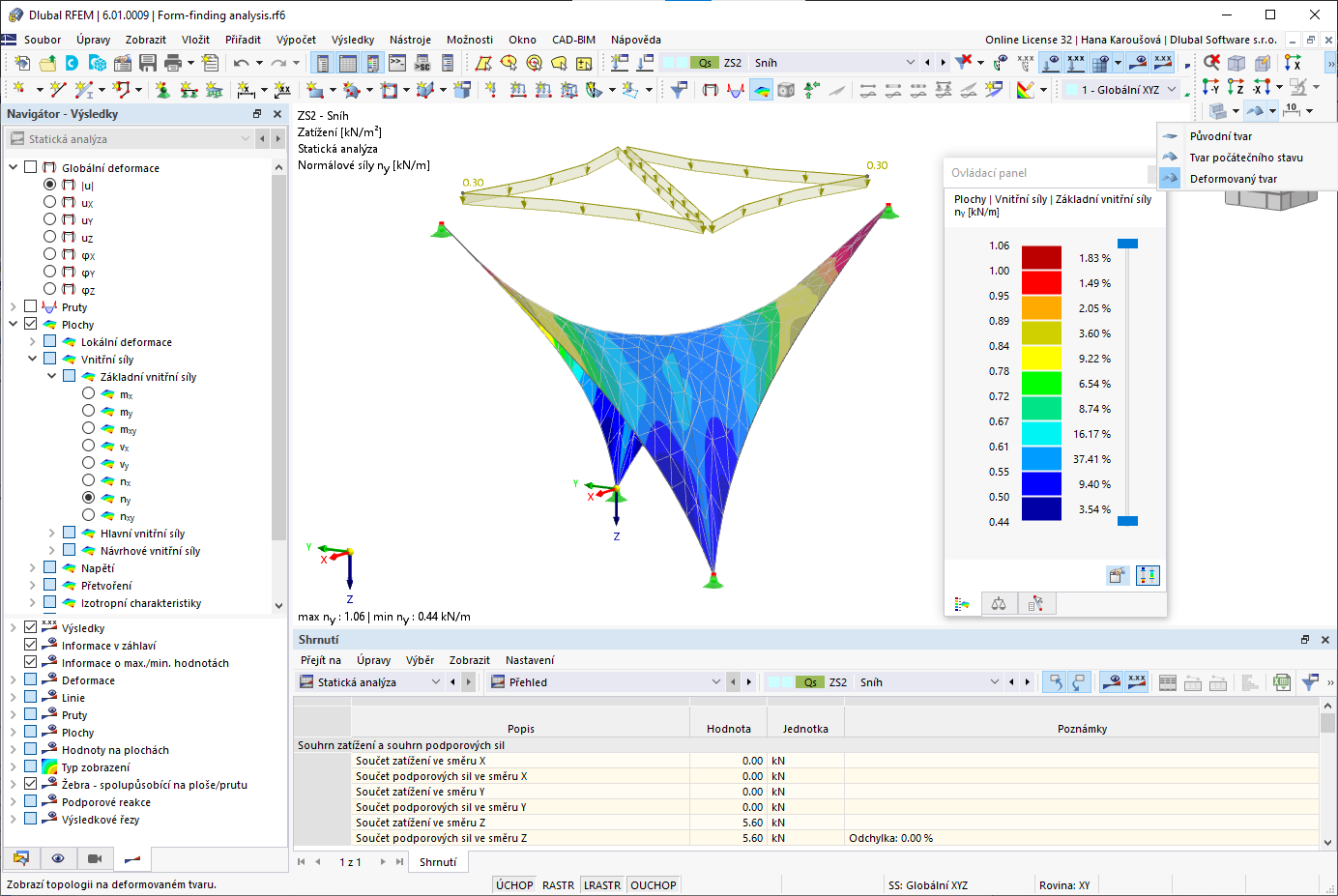Click the next load case arrow in top toolbar
This screenshot has height=896, width=1338.
tap(944, 63)
